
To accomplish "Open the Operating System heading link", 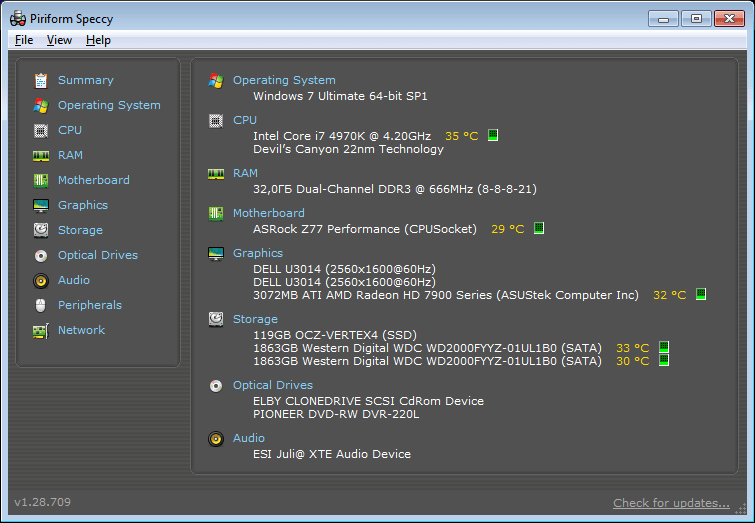I will click(x=284, y=80).
